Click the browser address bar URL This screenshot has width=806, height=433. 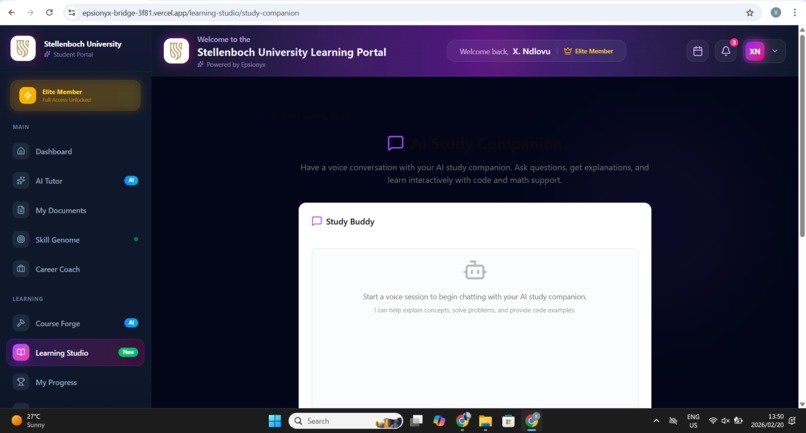tap(190, 13)
